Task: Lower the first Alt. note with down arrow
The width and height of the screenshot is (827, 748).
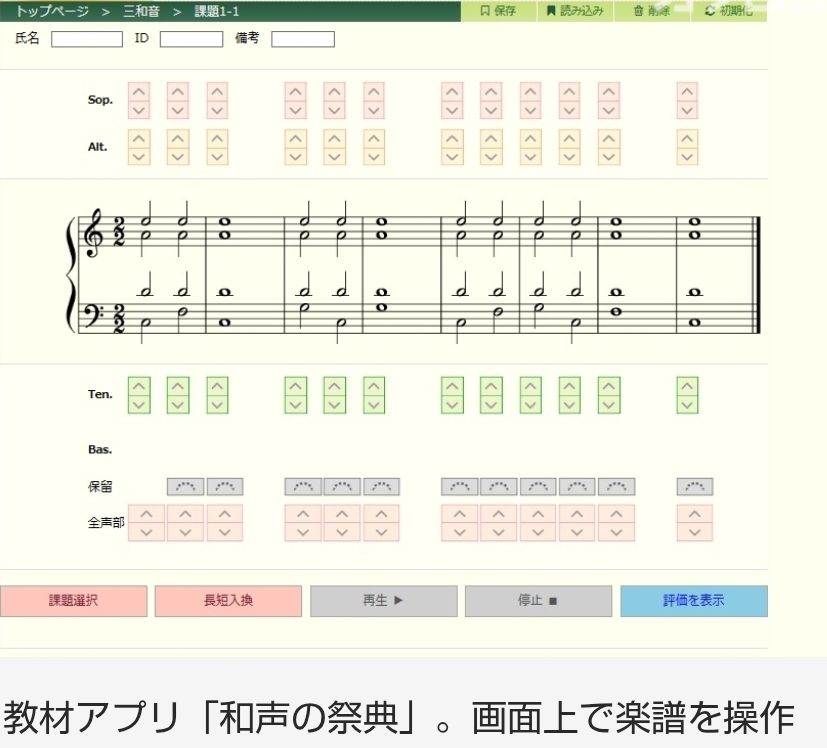Action: click(x=139, y=156)
